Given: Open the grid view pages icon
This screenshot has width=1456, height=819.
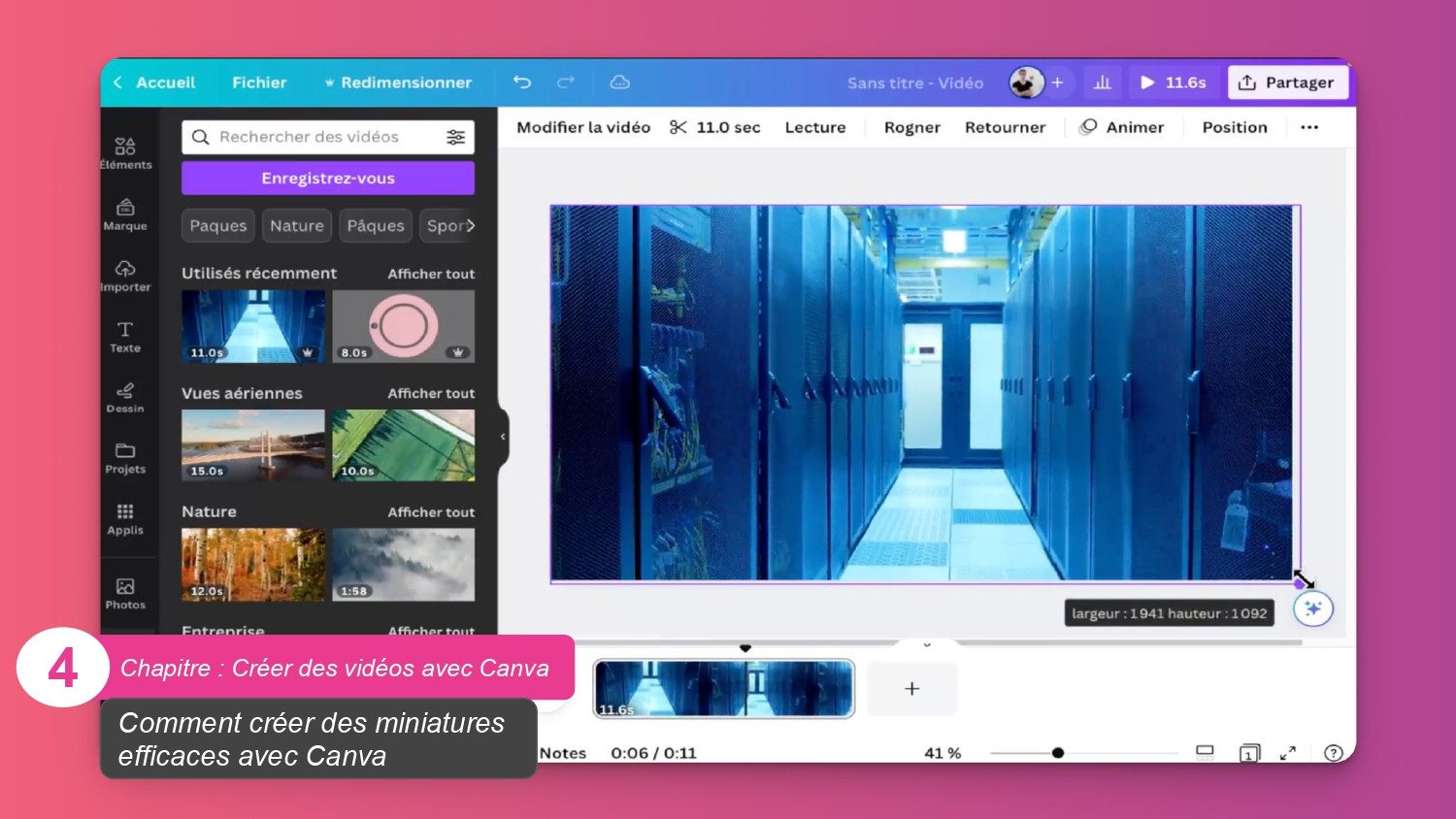Looking at the screenshot, I should pyautogui.click(x=1249, y=753).
